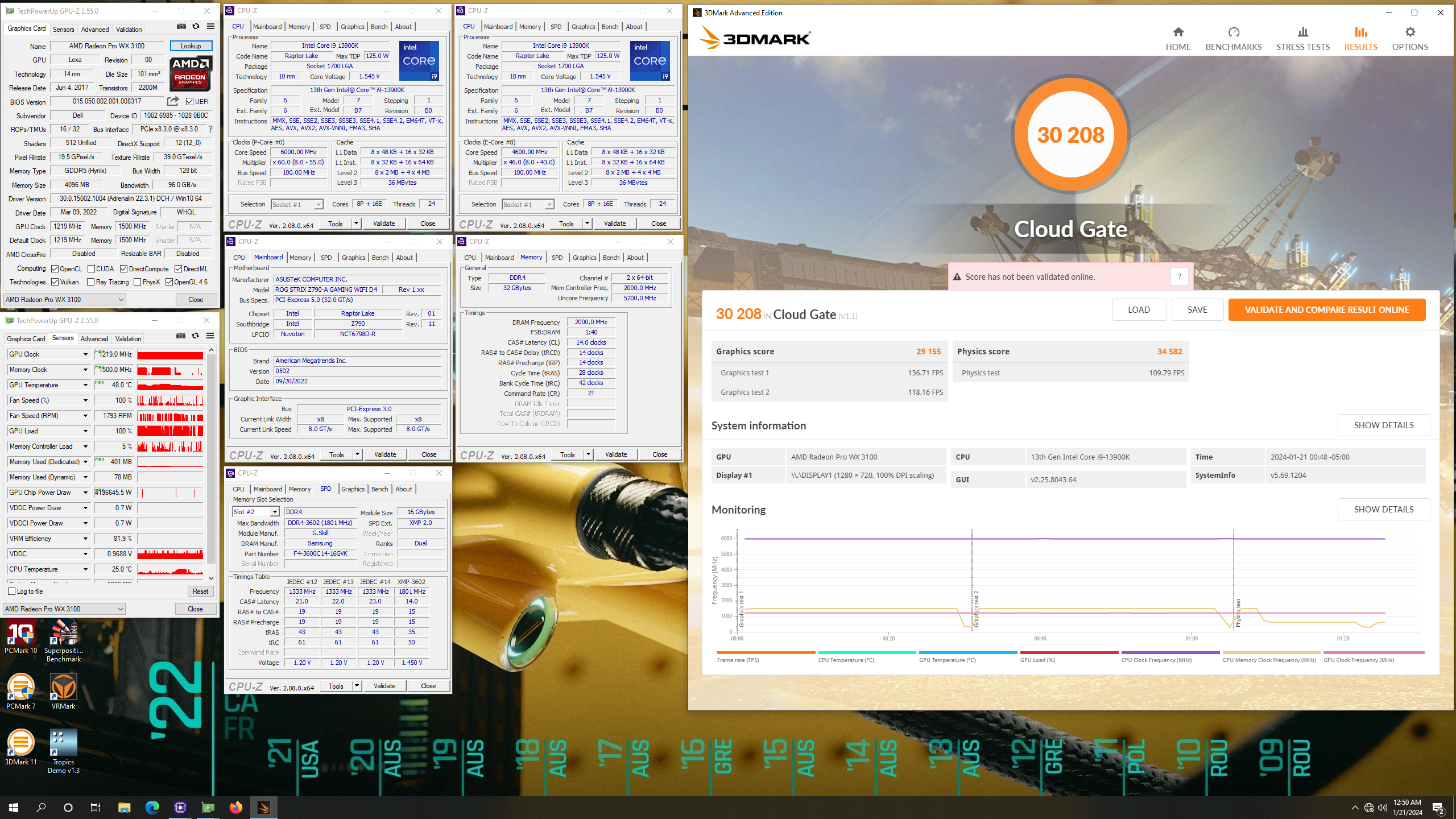
Task: Click the validation help question mark button
Action: [x=1180, y=276]
